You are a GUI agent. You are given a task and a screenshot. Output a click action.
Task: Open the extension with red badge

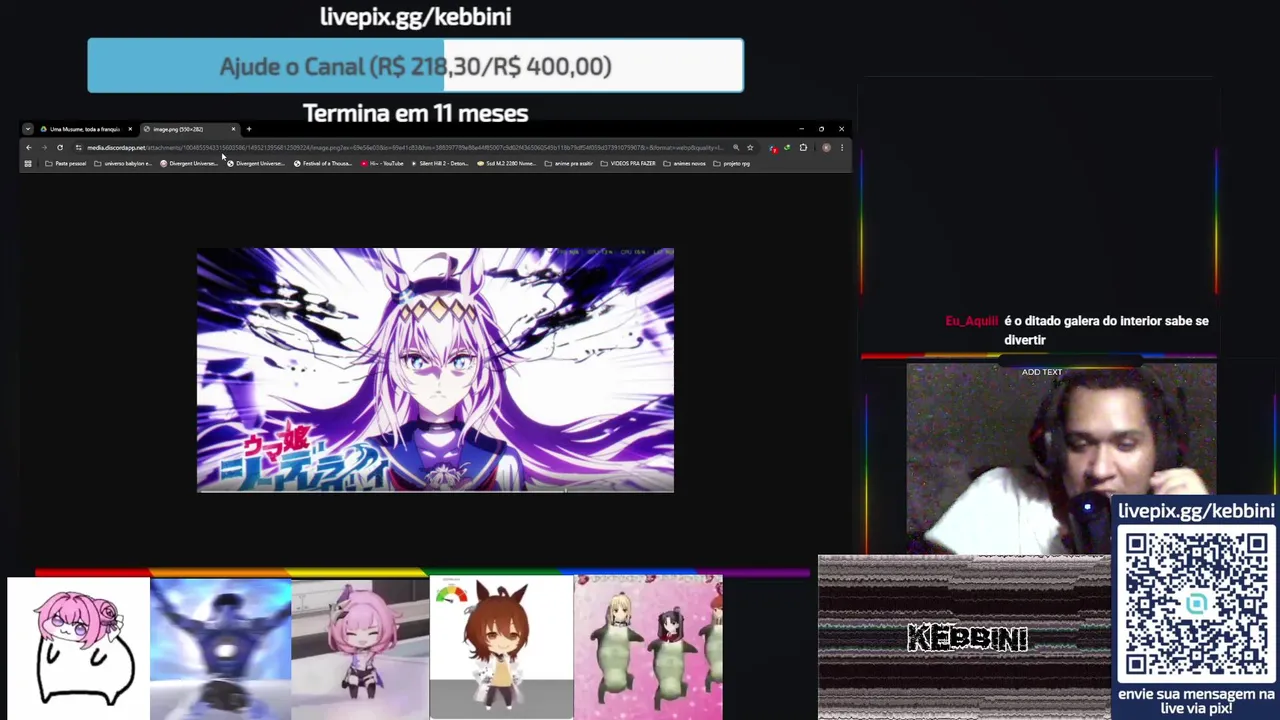773,148
